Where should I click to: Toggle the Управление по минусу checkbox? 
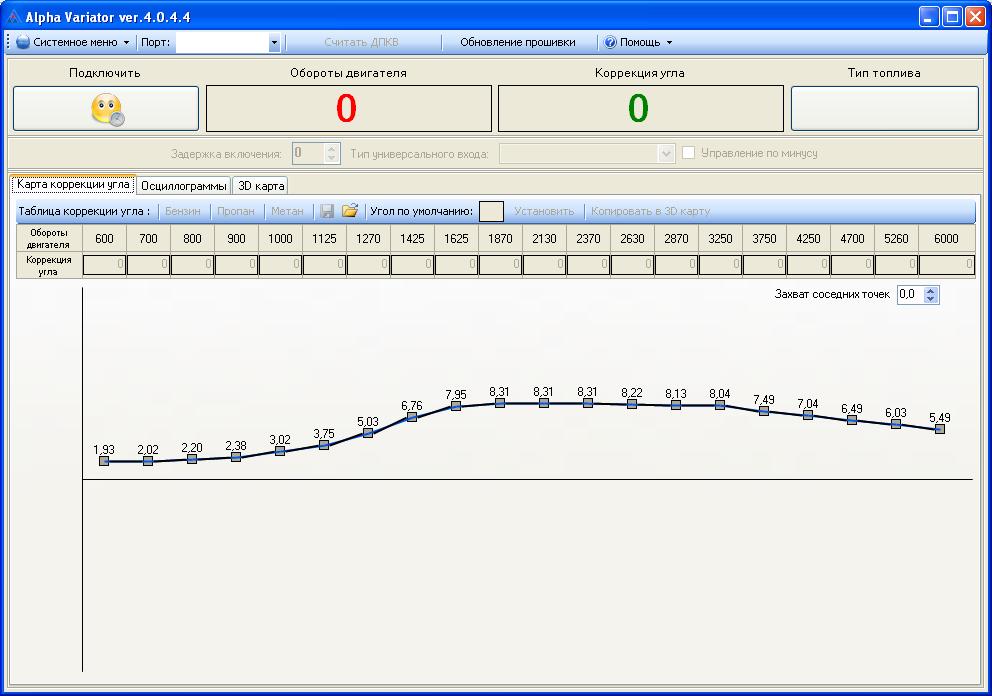click(x=688, y=153)
